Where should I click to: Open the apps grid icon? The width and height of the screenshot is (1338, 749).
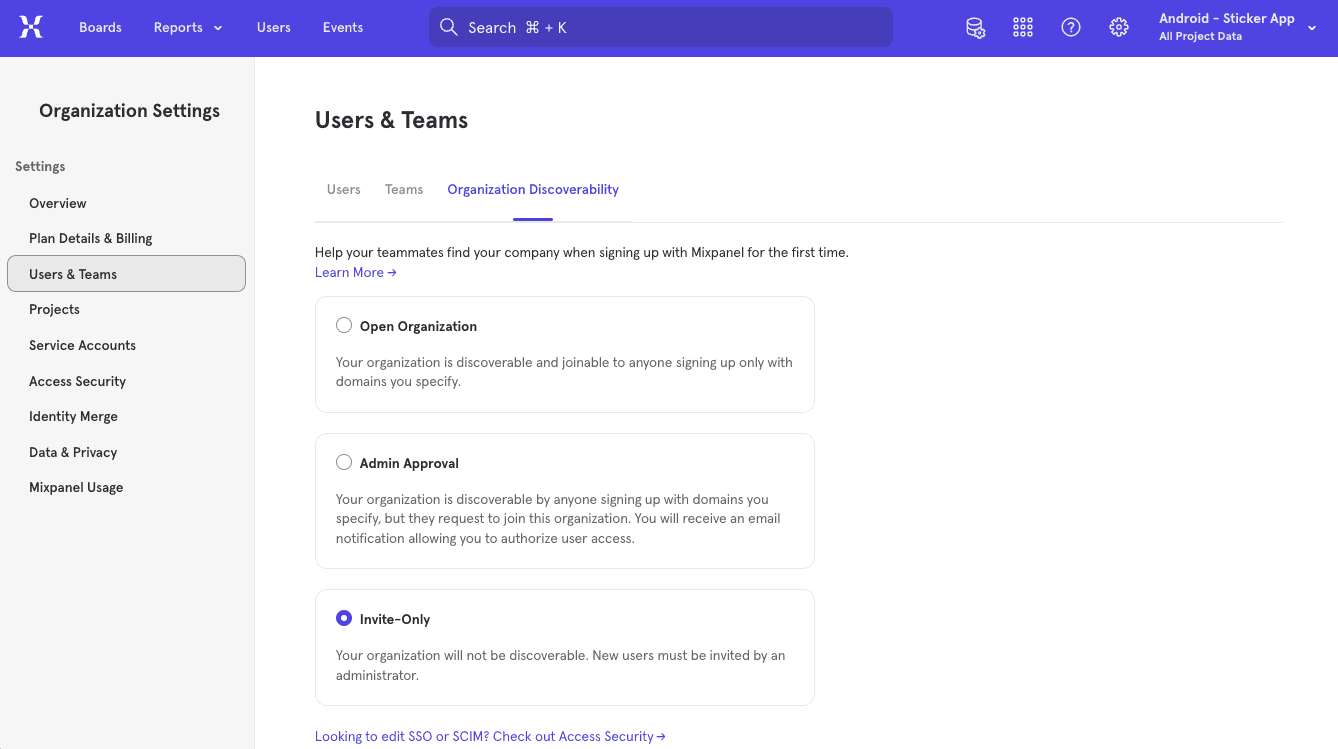click(1022, 28)
